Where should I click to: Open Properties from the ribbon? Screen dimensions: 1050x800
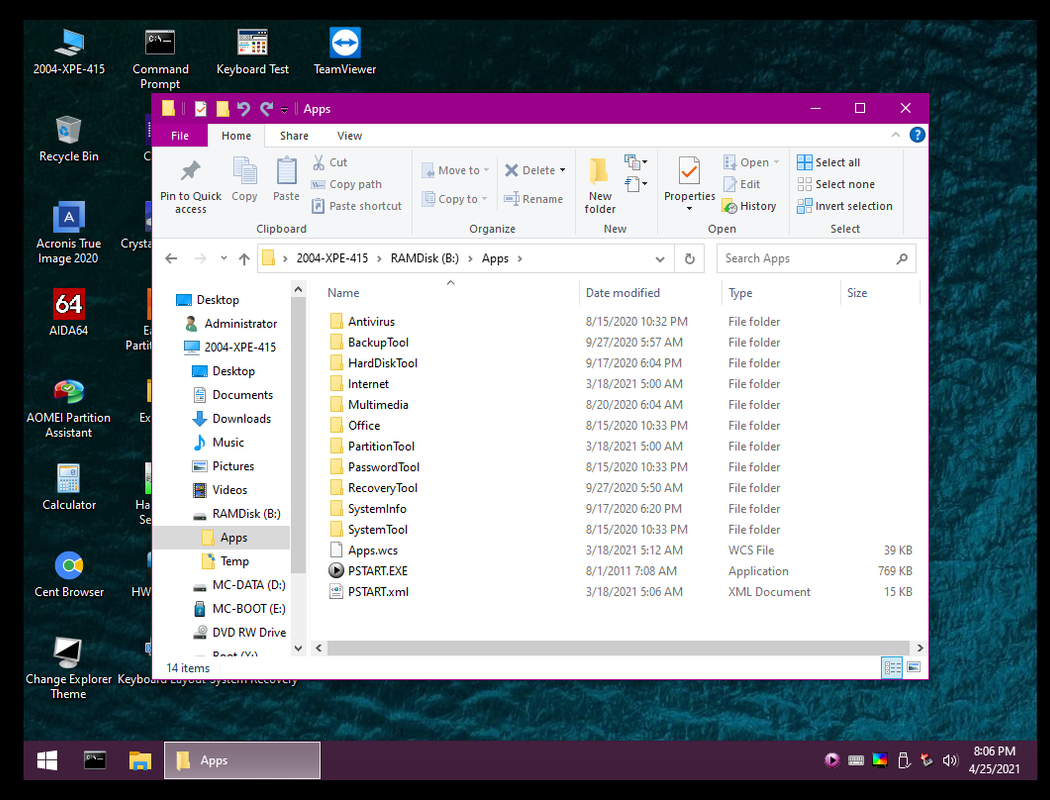(x=689, y=184)
